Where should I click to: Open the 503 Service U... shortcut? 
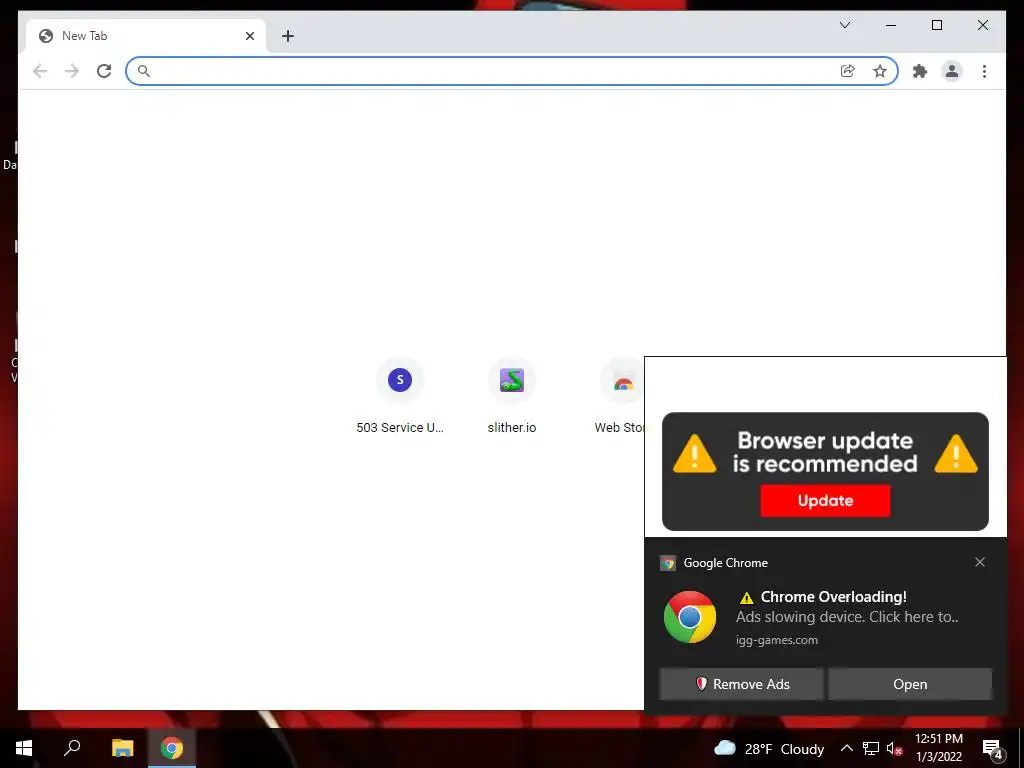400,397
